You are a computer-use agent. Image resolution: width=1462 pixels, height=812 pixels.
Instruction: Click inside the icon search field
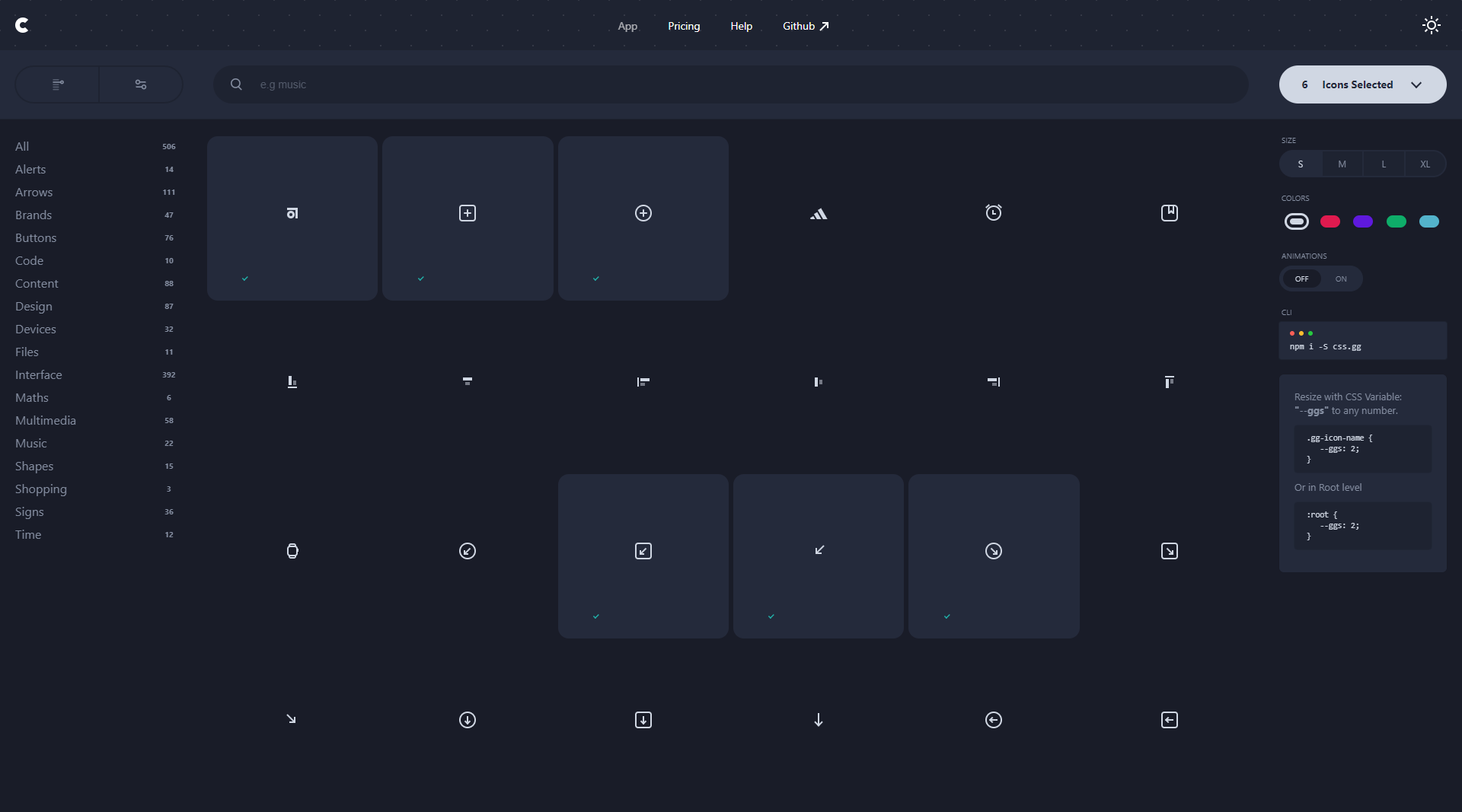[533, 84]
